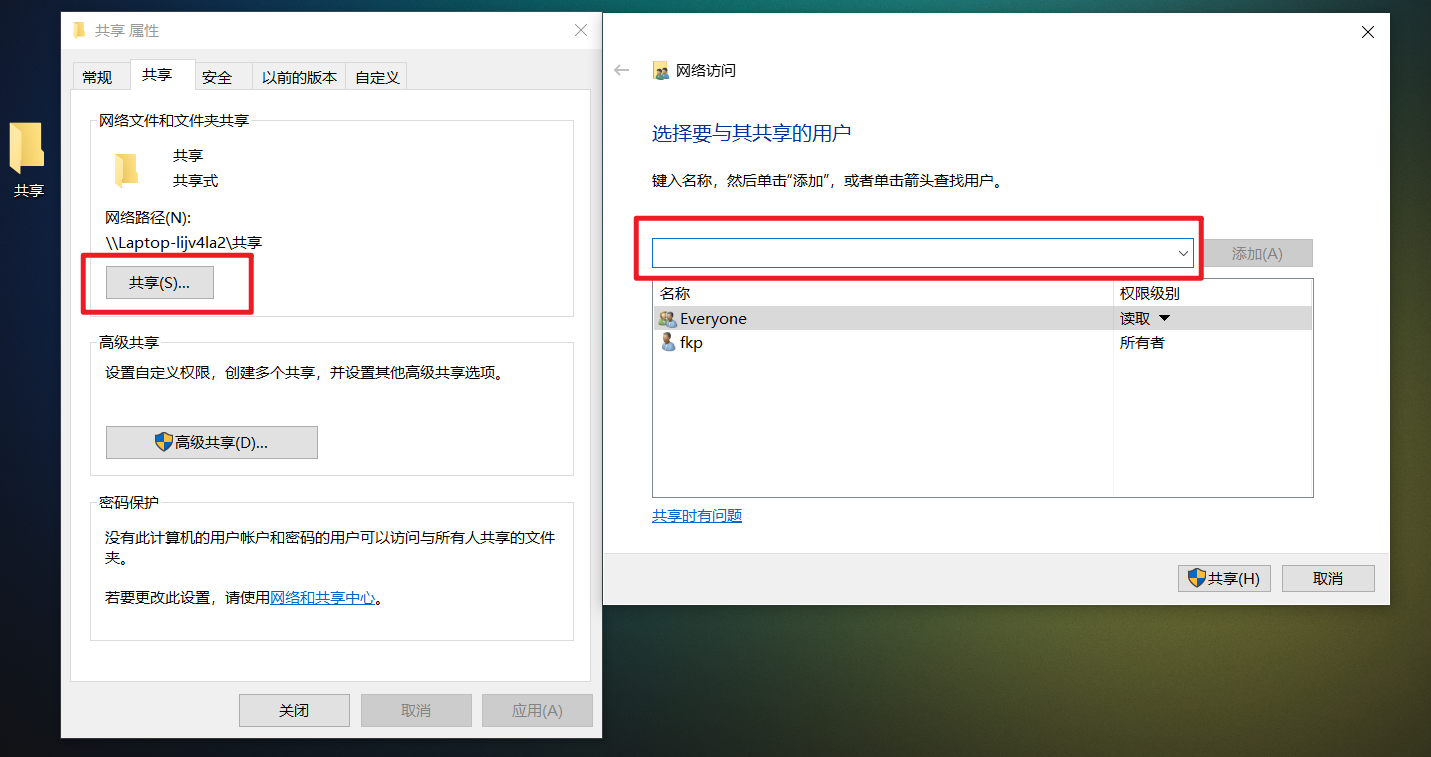Image resolution: width=1431 pixels, height=757 pixels.
Task: Click the 添加(A) button
Action: [x=1257, y=253]
